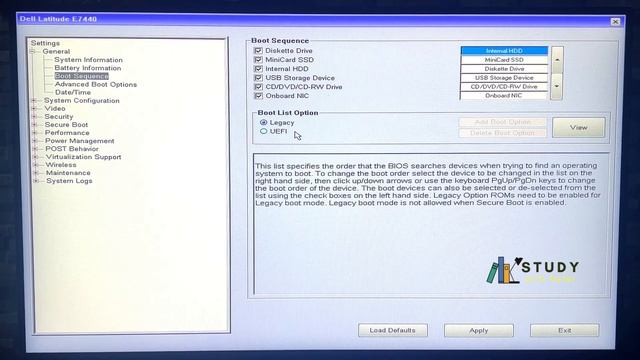Click the Security category label
The image size is (640, 360).
(x=59, y=117)
